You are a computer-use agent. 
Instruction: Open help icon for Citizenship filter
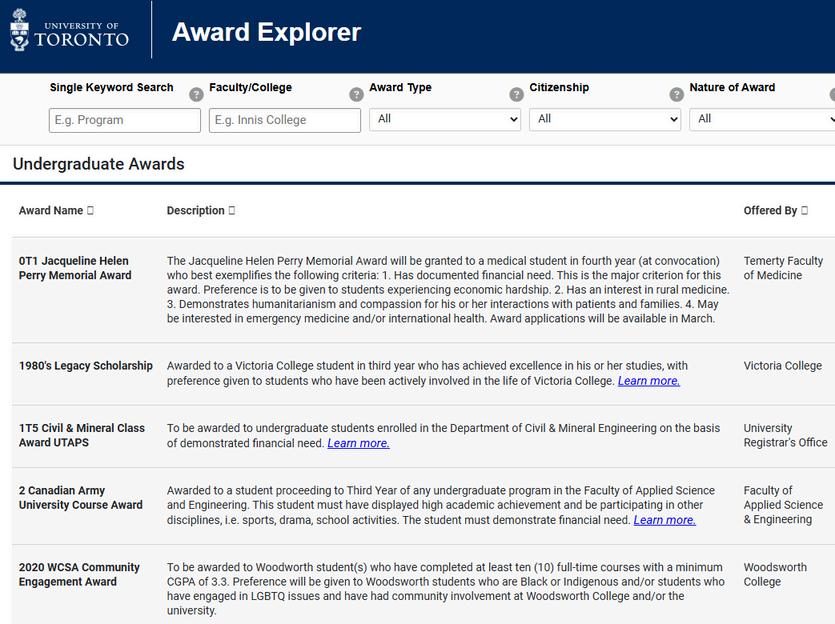pyautogui.click(x=676, y=94)
